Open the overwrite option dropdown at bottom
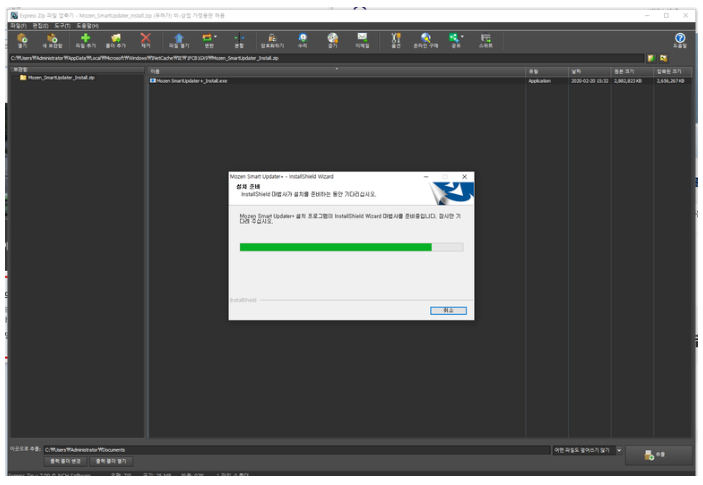 click(x=619, y=450)
